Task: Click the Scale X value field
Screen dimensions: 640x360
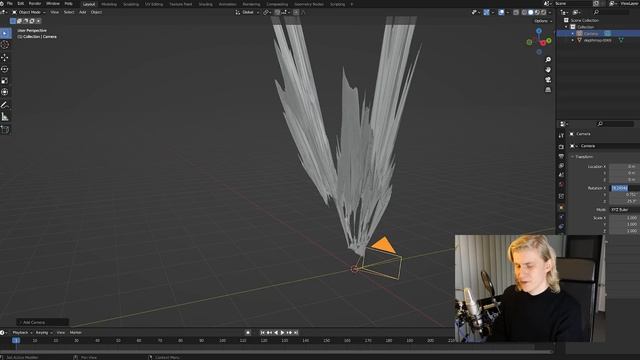Action: 624,218
